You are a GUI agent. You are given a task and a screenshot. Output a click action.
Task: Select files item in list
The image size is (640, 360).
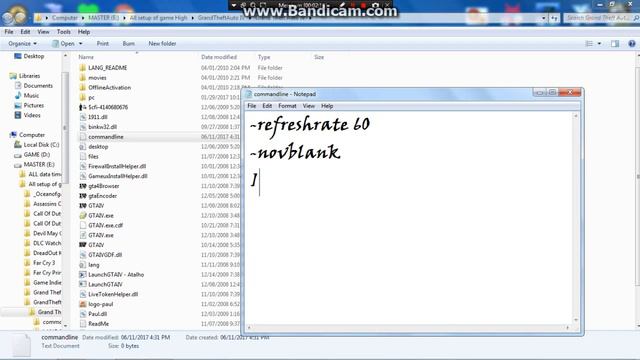point(93,156)
